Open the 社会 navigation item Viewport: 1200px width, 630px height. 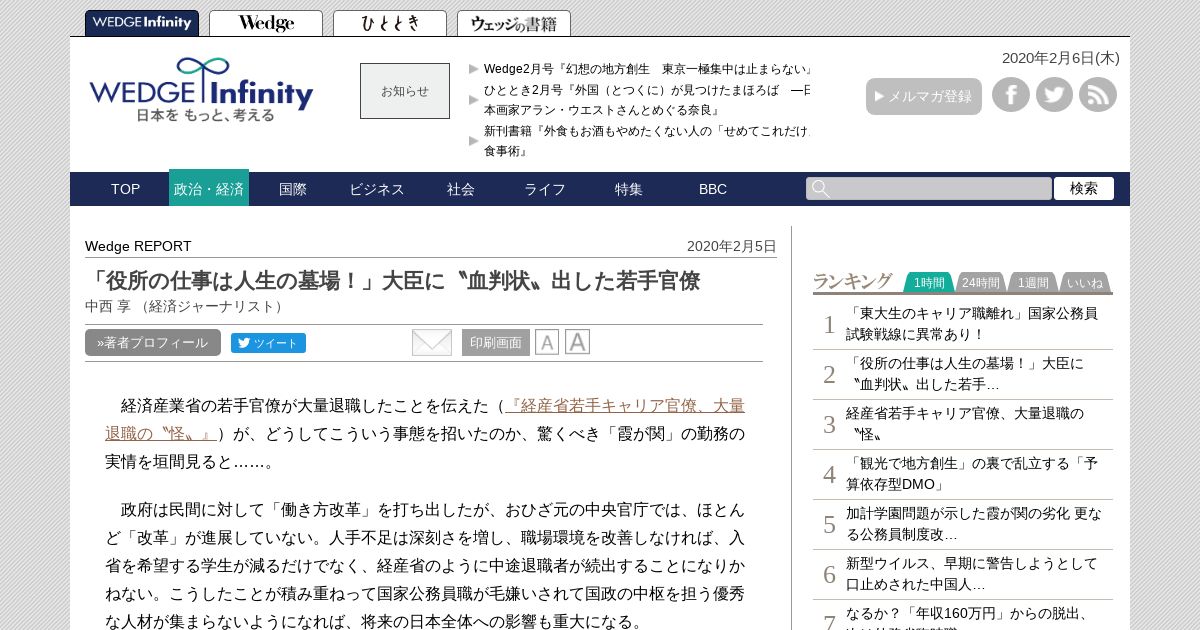[x=461, y=189]
